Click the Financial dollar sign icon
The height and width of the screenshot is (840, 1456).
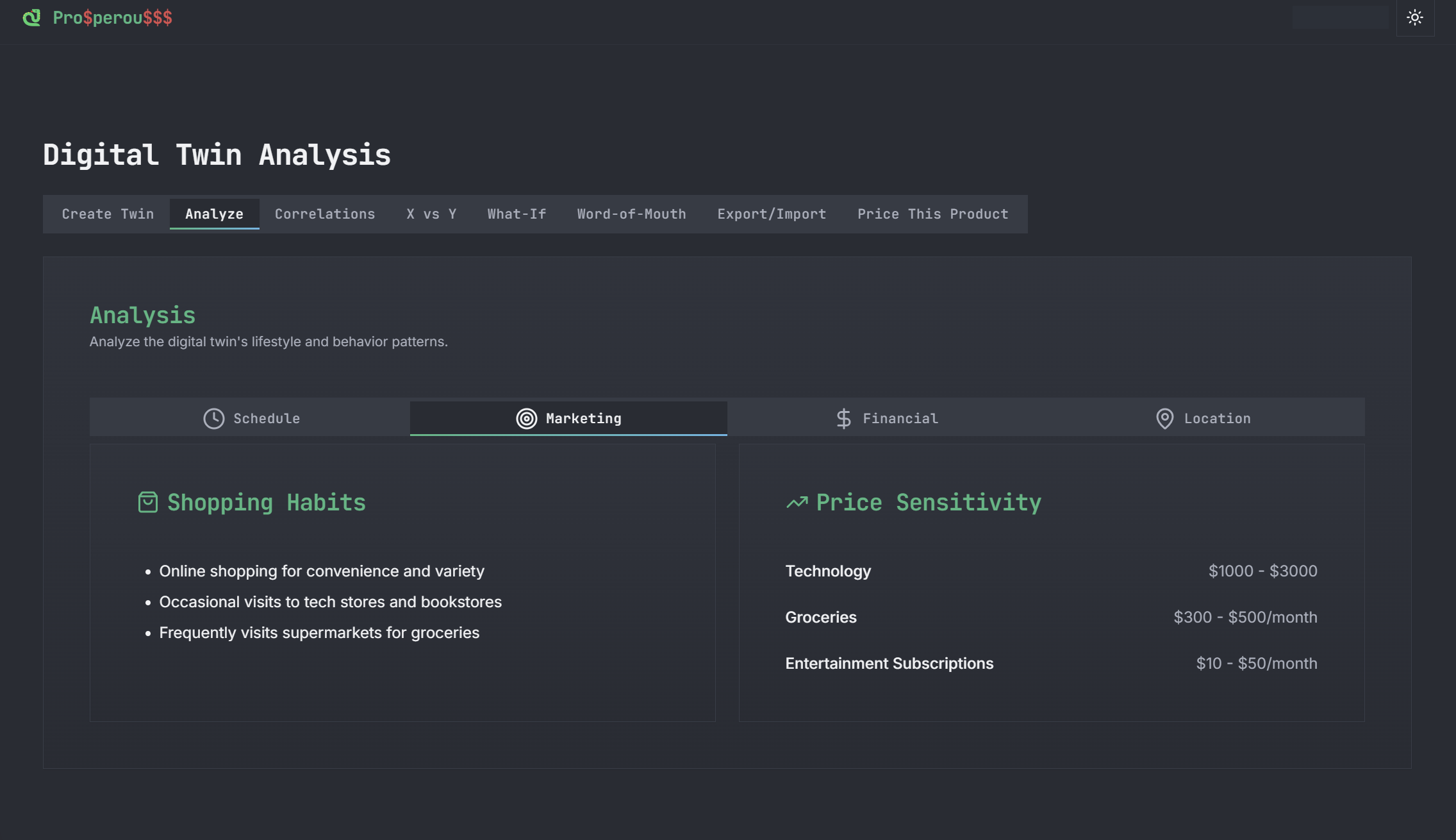click(843, 419)
